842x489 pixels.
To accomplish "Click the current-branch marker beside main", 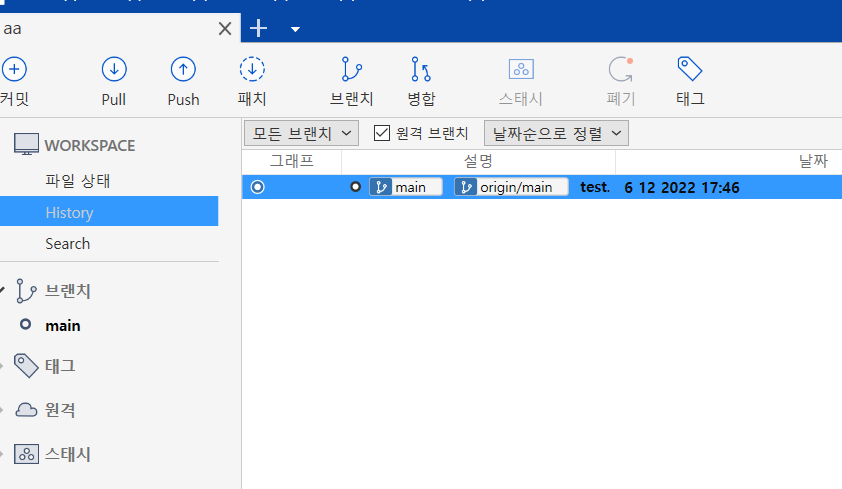I will click(x=25, y=324).
